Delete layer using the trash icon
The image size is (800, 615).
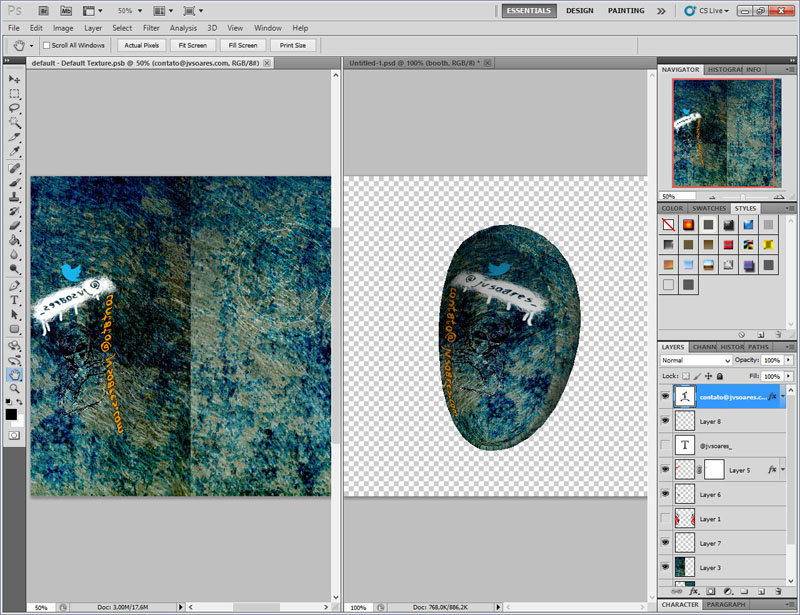click(778, 592)
